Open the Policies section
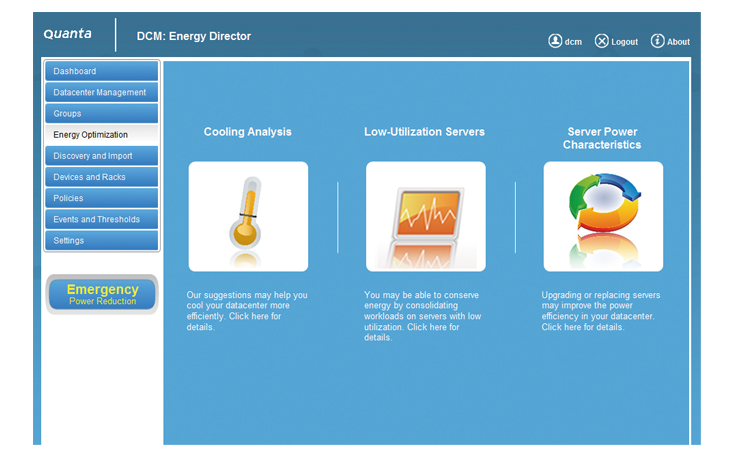Screen dimensions: 740x460 (x=101, y=198)
